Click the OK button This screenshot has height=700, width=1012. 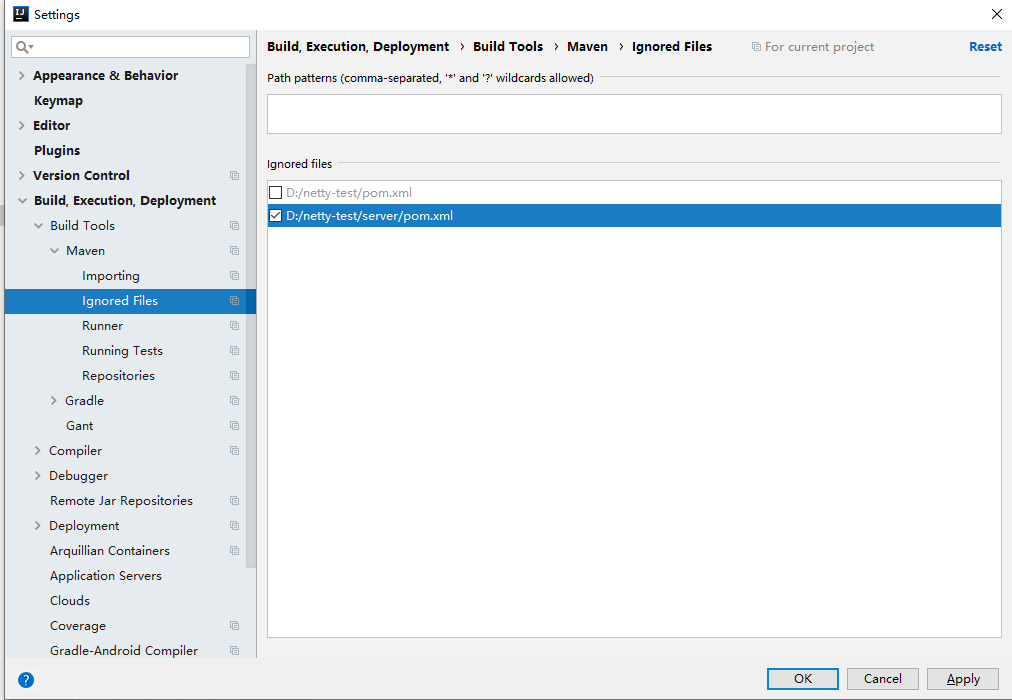click(802, 679)
